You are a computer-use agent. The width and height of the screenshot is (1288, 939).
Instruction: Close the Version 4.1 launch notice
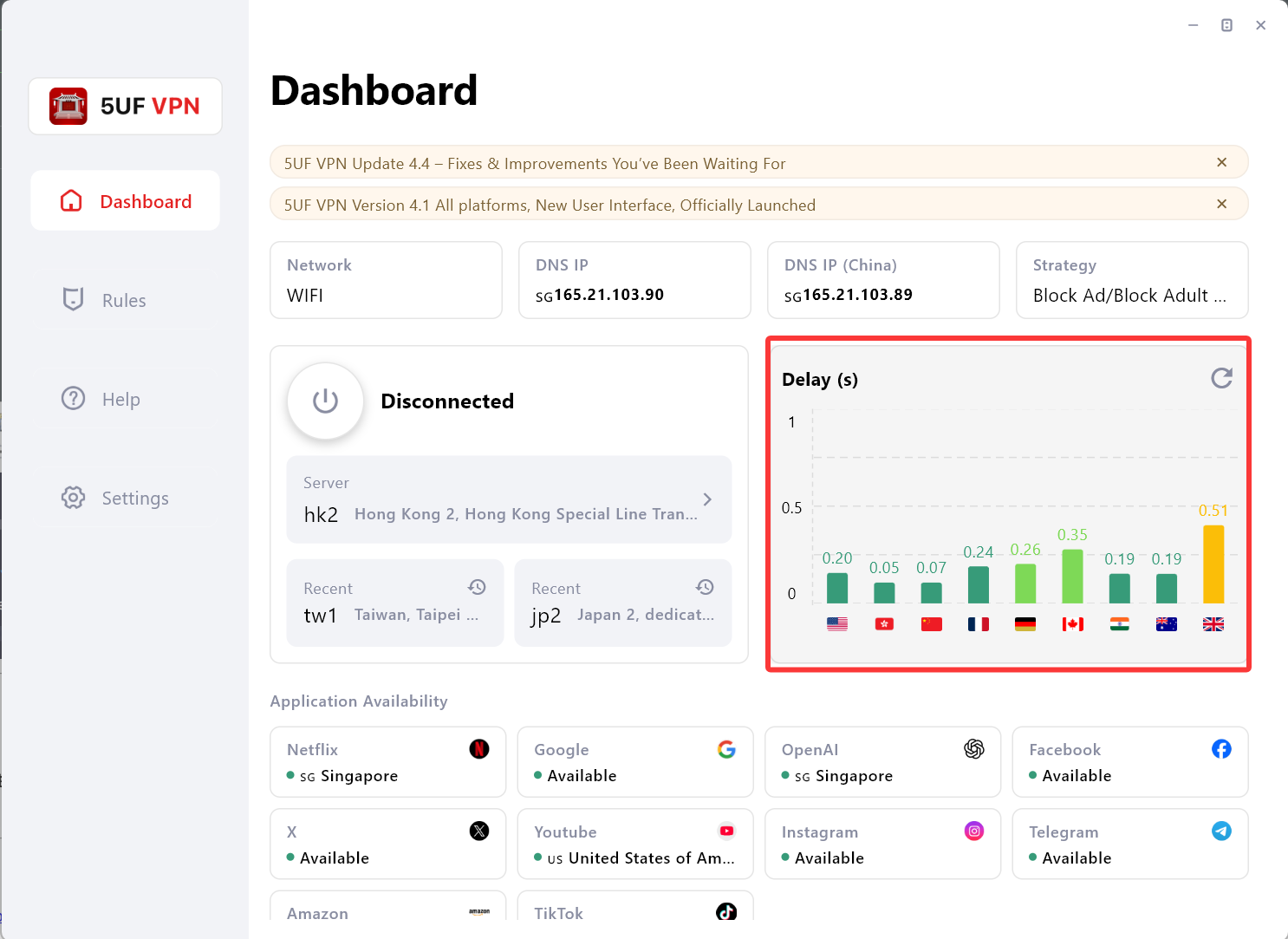point(1221,204)
